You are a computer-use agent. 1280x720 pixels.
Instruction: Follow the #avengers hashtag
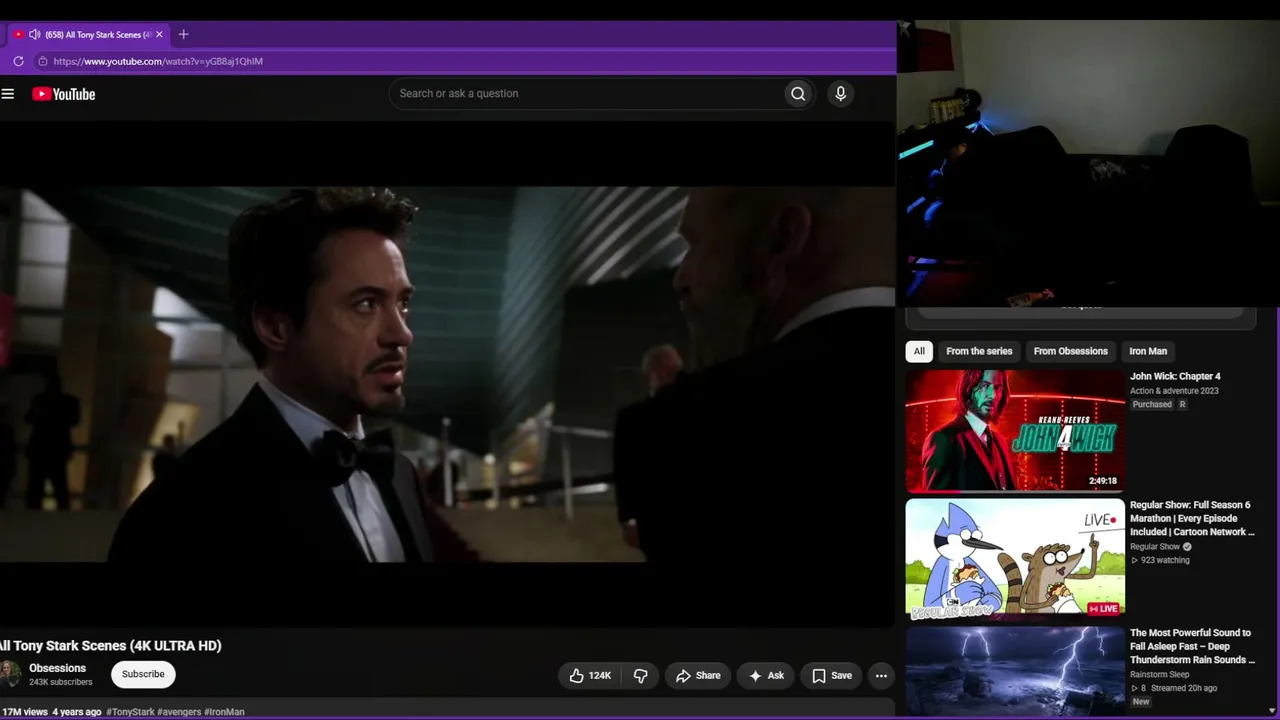pos(179,712)
